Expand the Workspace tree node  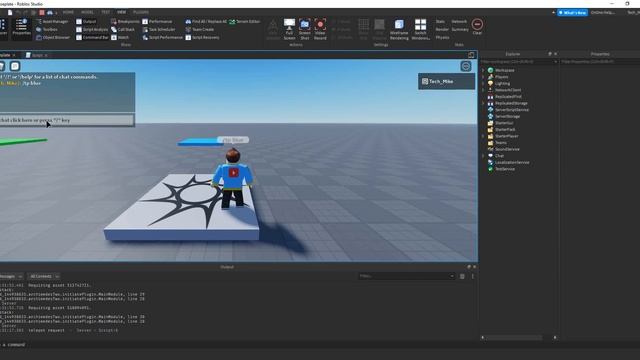(483, 70)
